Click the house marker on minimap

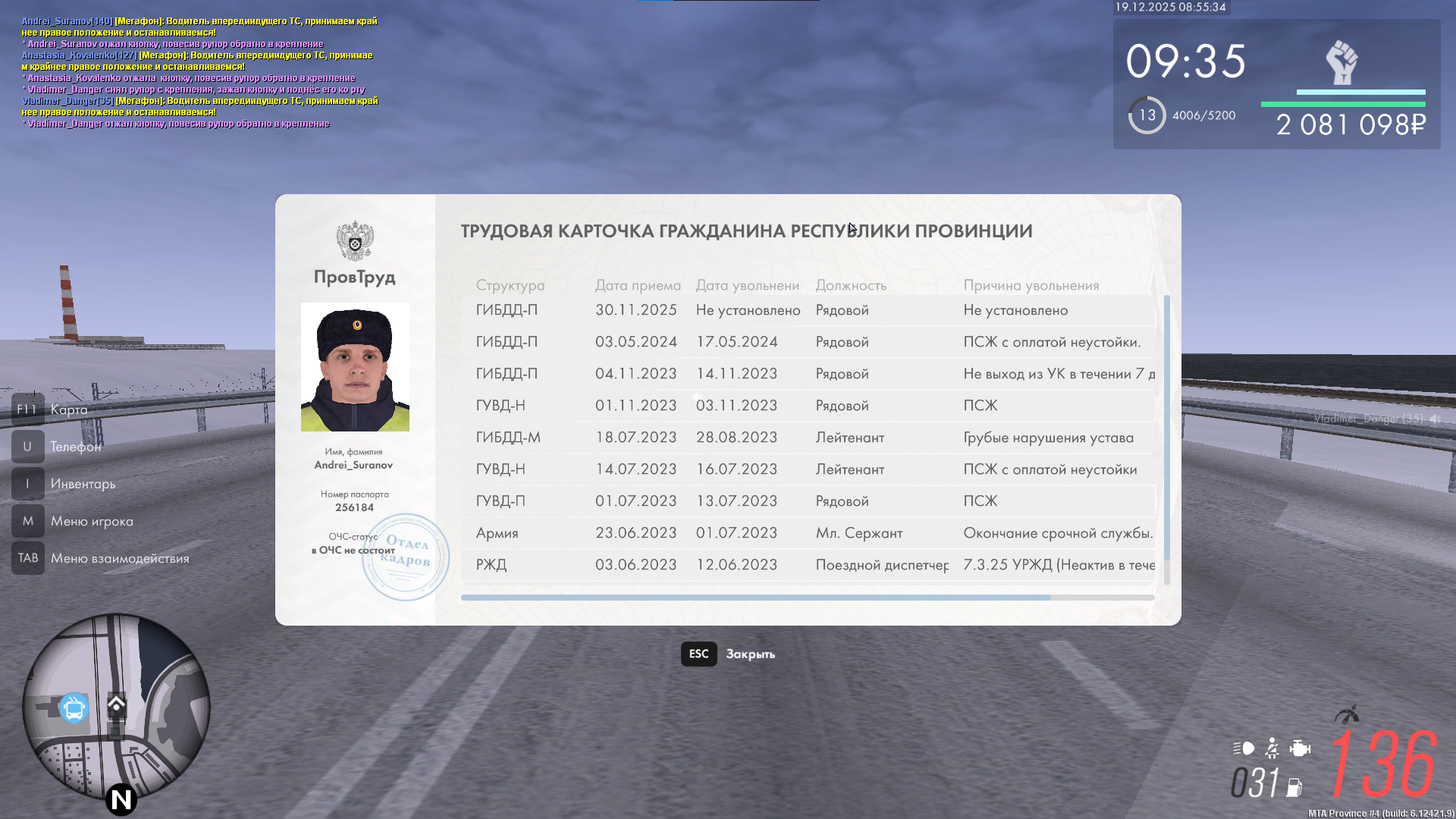[x=116, y=705]
